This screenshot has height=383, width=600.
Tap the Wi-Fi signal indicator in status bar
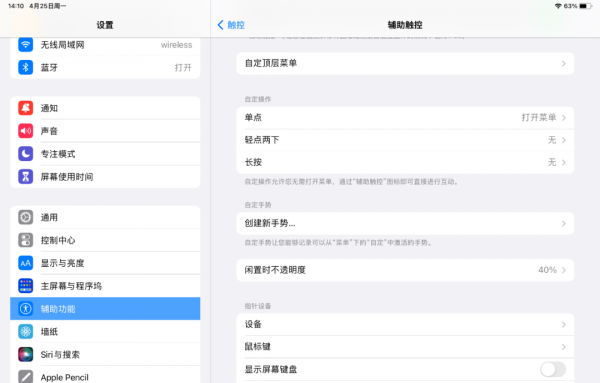click(558, 6)
